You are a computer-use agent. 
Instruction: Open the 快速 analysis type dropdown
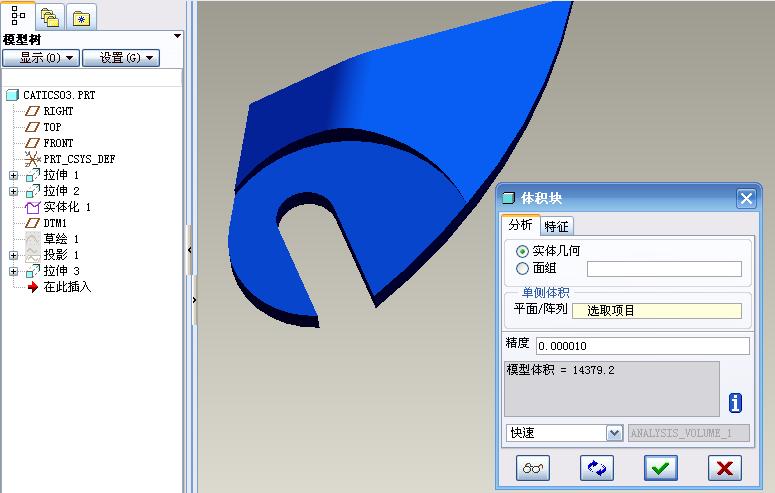coord(614,433)
